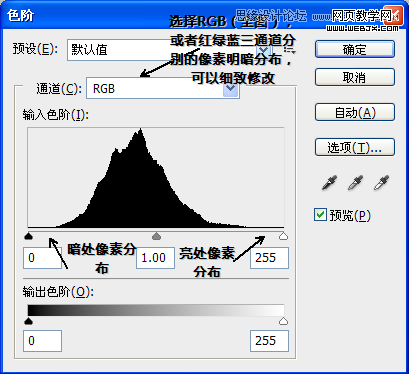Toggle the 预览(P) preview checkbox
Viewport: 409px width, 374px height.
tap(320, 215)
